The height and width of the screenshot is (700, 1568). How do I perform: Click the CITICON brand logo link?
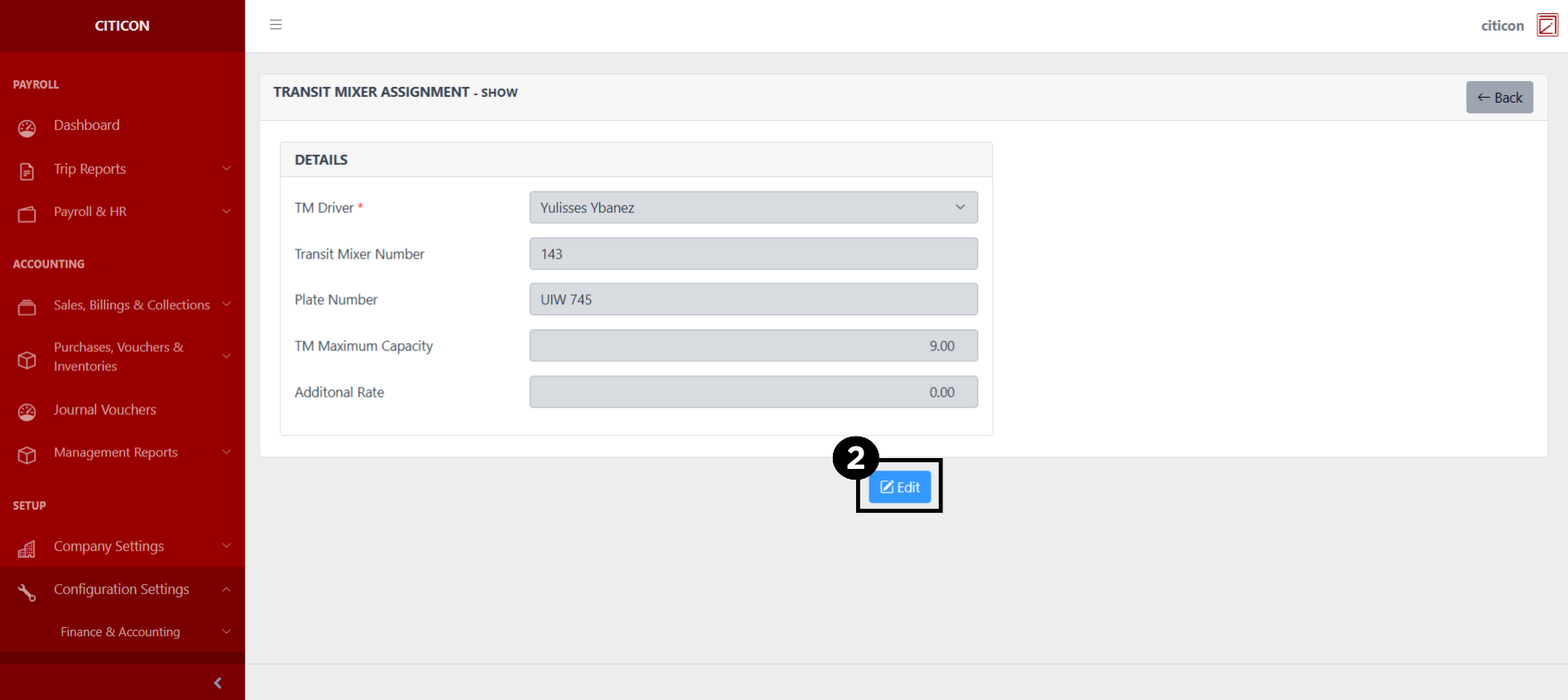[x=123, y=26]
